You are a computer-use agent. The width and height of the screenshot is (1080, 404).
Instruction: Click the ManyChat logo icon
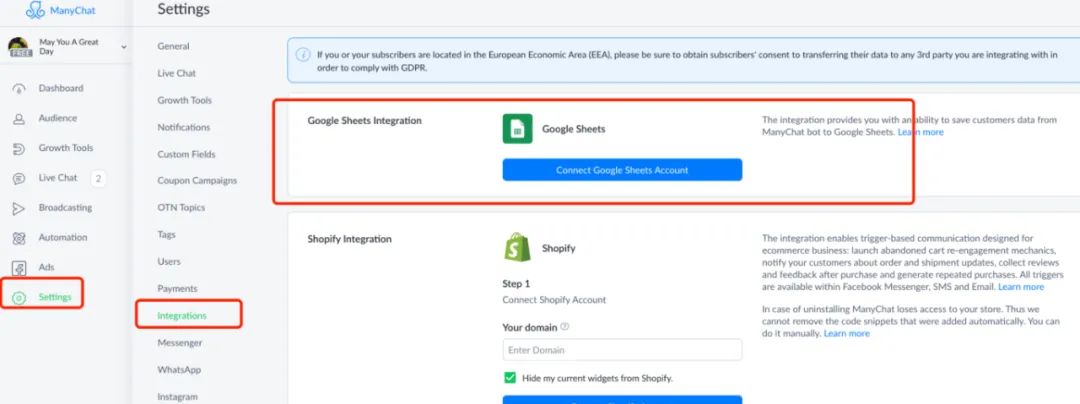click(35, 10)
